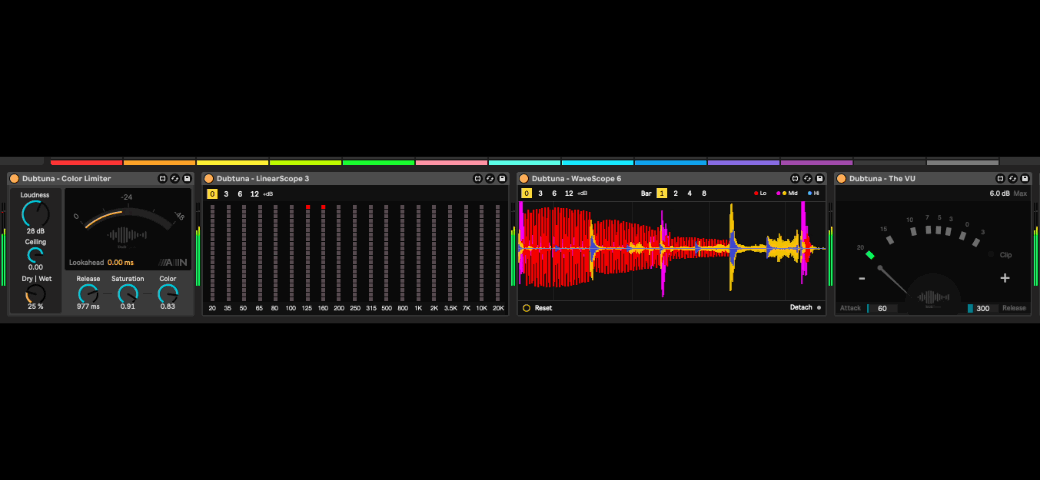Click WaveScope 6 hot-swap preset icon
The height and width of the screenshot is (480, 1040).
807,178
